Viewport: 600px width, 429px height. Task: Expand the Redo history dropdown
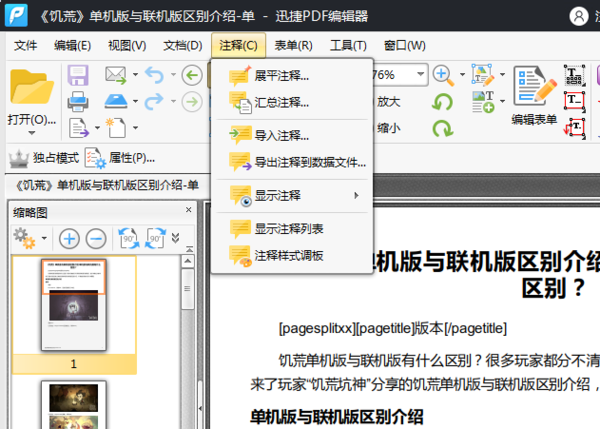click(x=173, y=101)
